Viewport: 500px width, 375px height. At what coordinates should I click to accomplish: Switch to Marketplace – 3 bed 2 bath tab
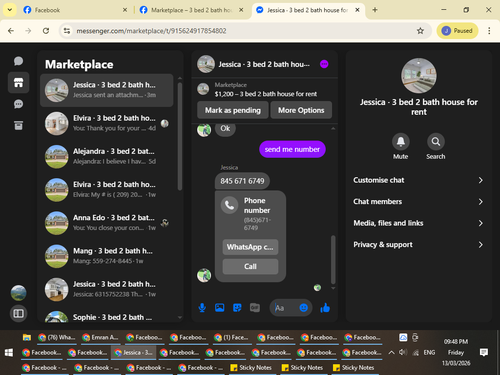point(191,10)
